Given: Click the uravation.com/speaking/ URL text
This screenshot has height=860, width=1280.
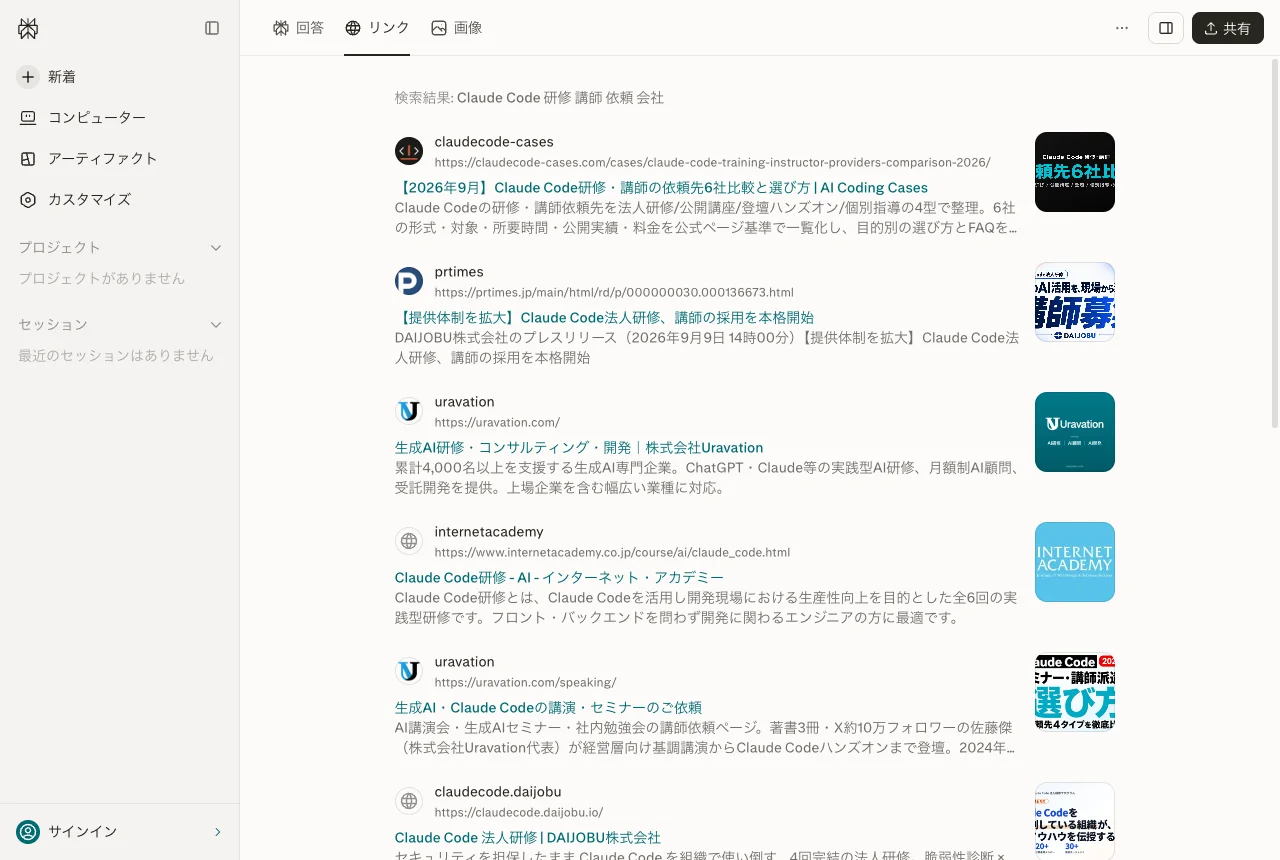Looking at the screenshot, I should click(526, 682).
